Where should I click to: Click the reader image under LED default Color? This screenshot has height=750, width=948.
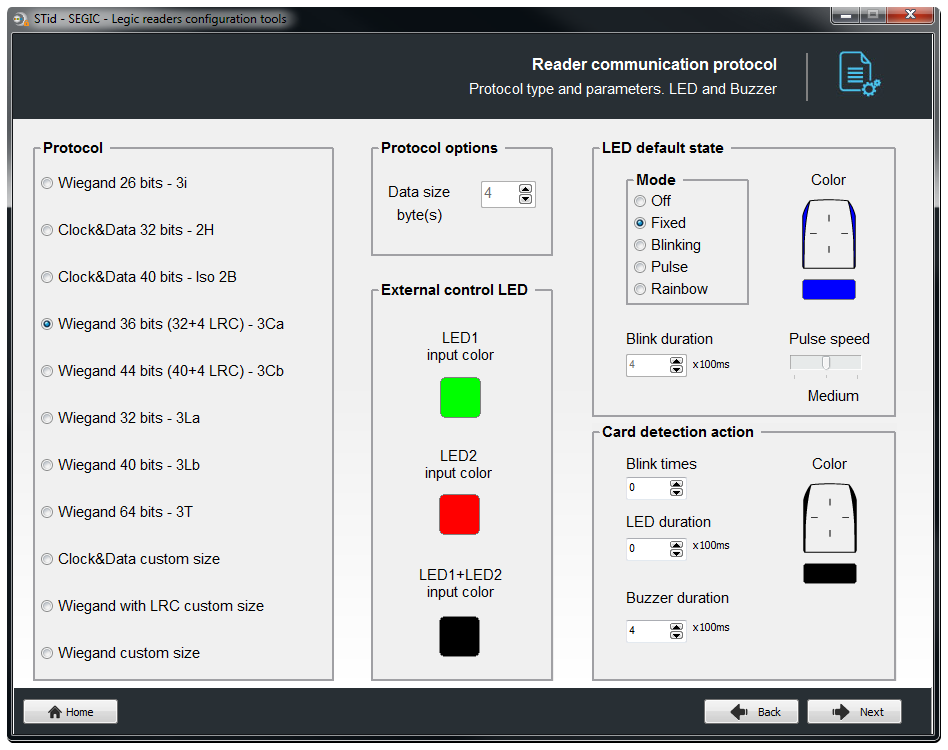tap(828, 234)
